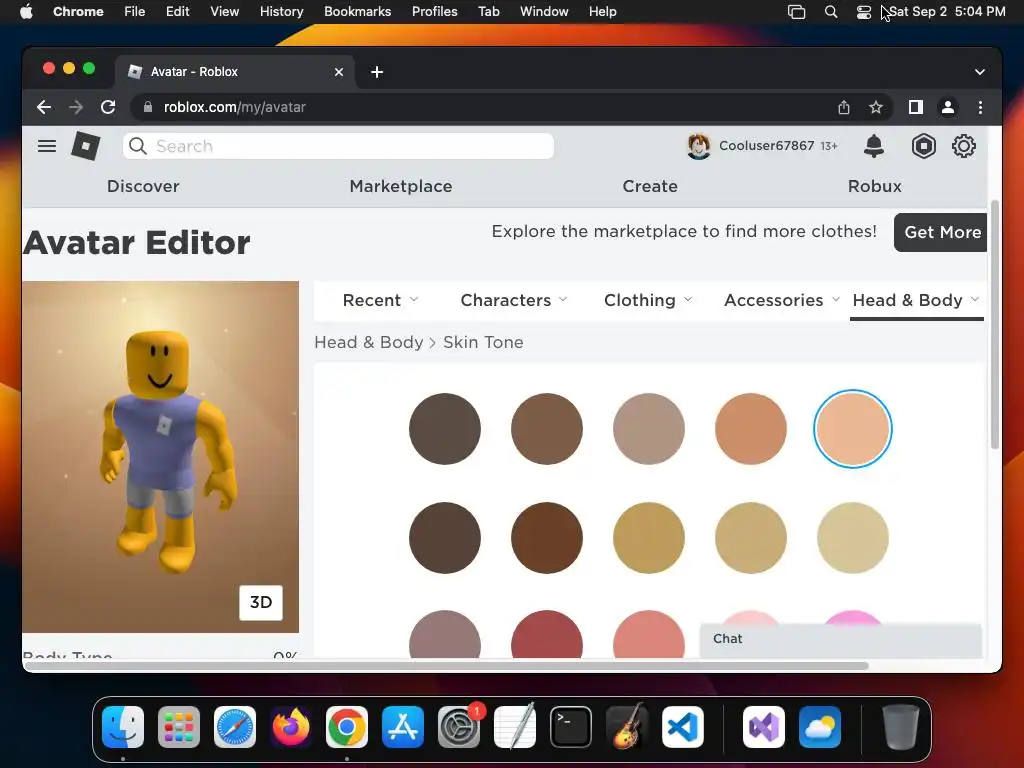Go back with browser back arrow
1024x768 pixels.
[44, 107]
